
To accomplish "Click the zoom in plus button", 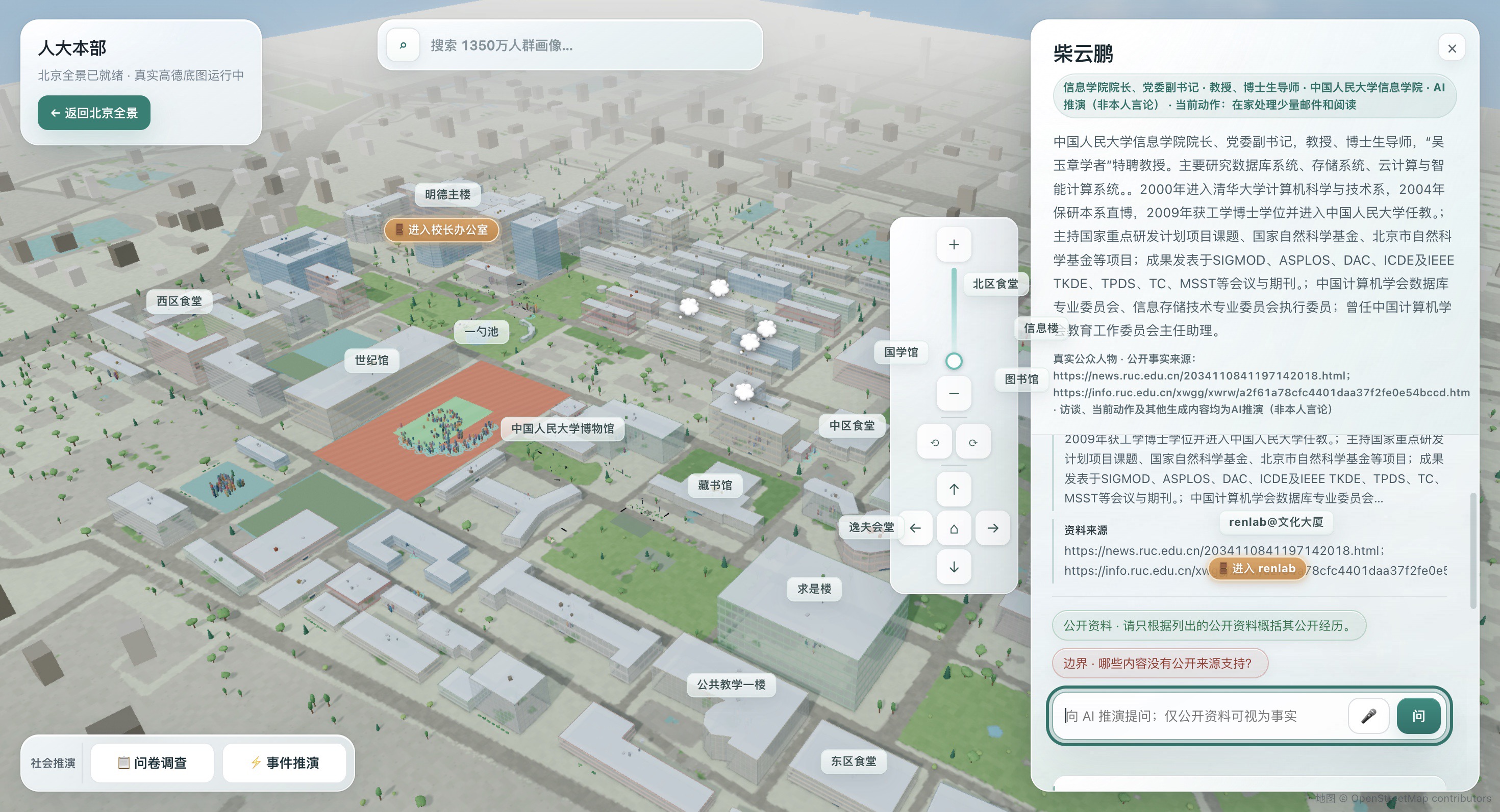I will click(953, 244).
